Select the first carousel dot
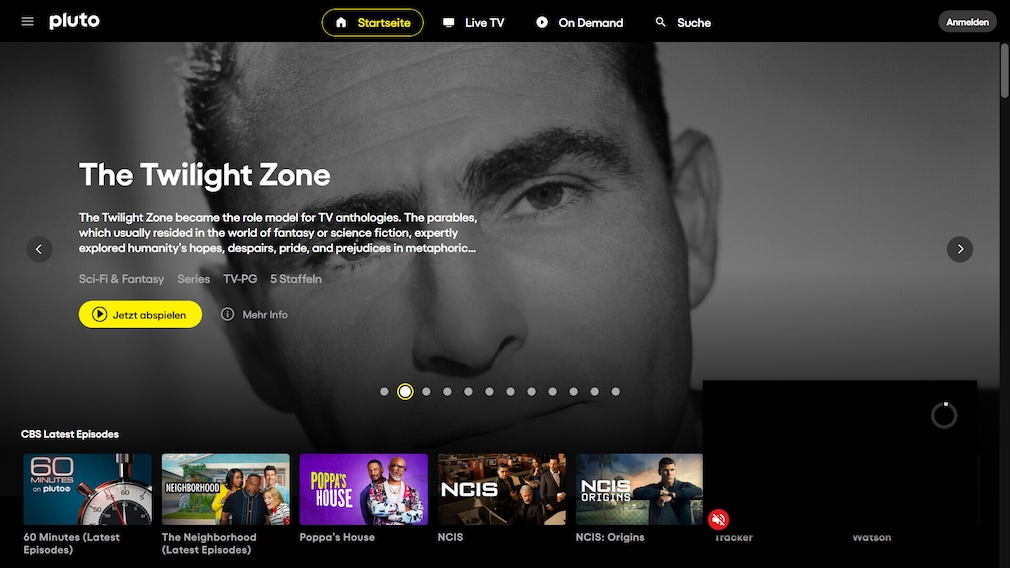Viewport: 1010px width, 568px height. pyautogui.click(x=384, y=392)
